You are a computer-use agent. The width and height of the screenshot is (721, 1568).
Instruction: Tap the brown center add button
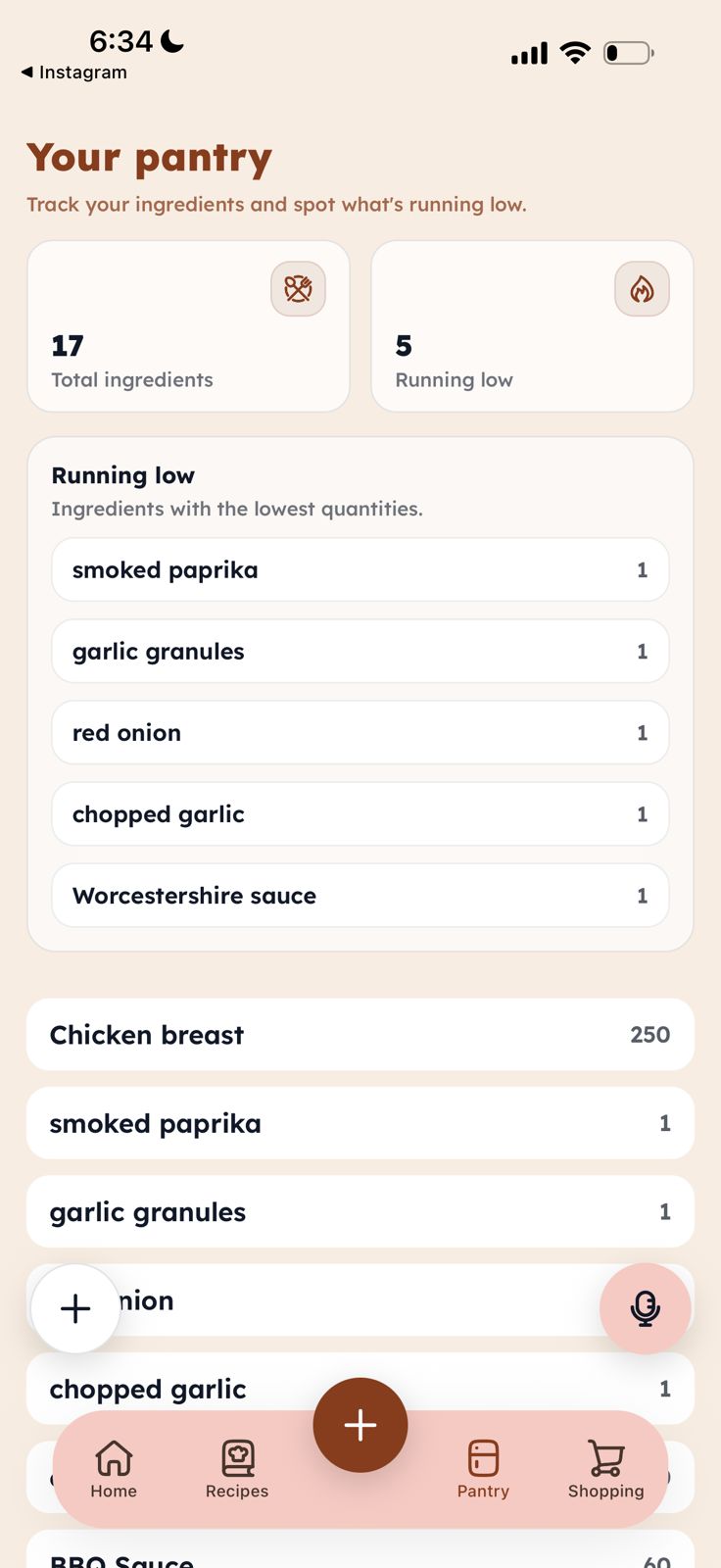click(360, 1425)
